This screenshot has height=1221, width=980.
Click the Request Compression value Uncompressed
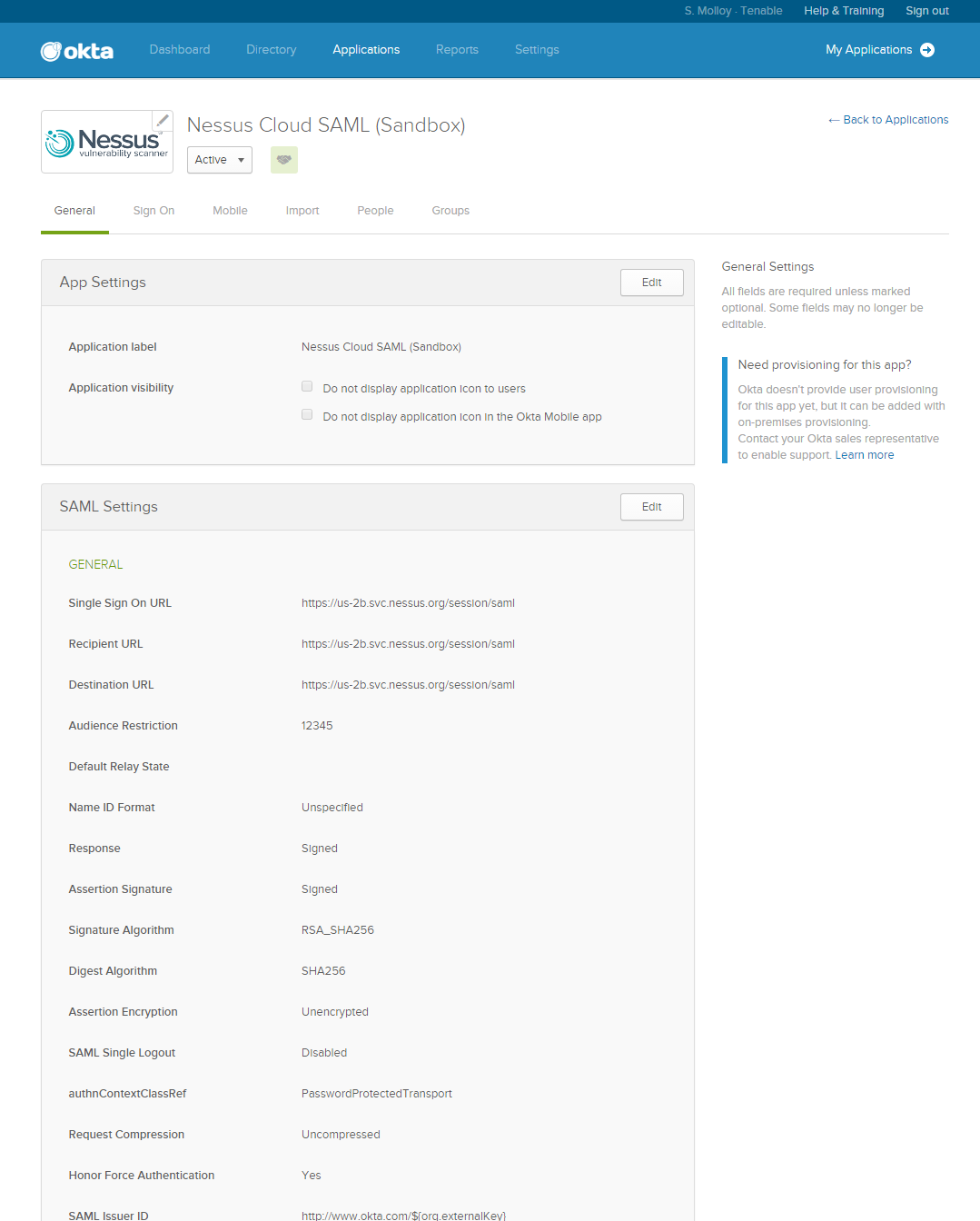[341, 1135]
